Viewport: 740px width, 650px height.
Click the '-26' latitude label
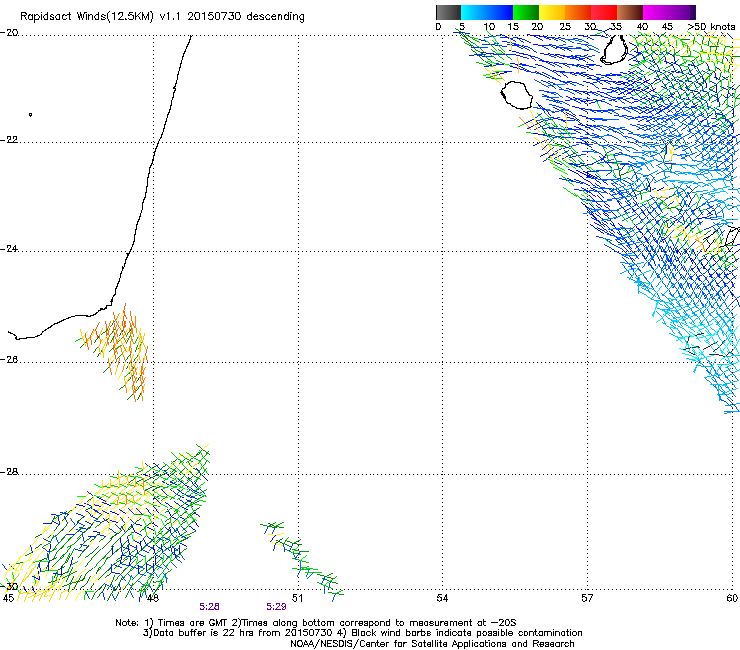(x=9, y=360)
